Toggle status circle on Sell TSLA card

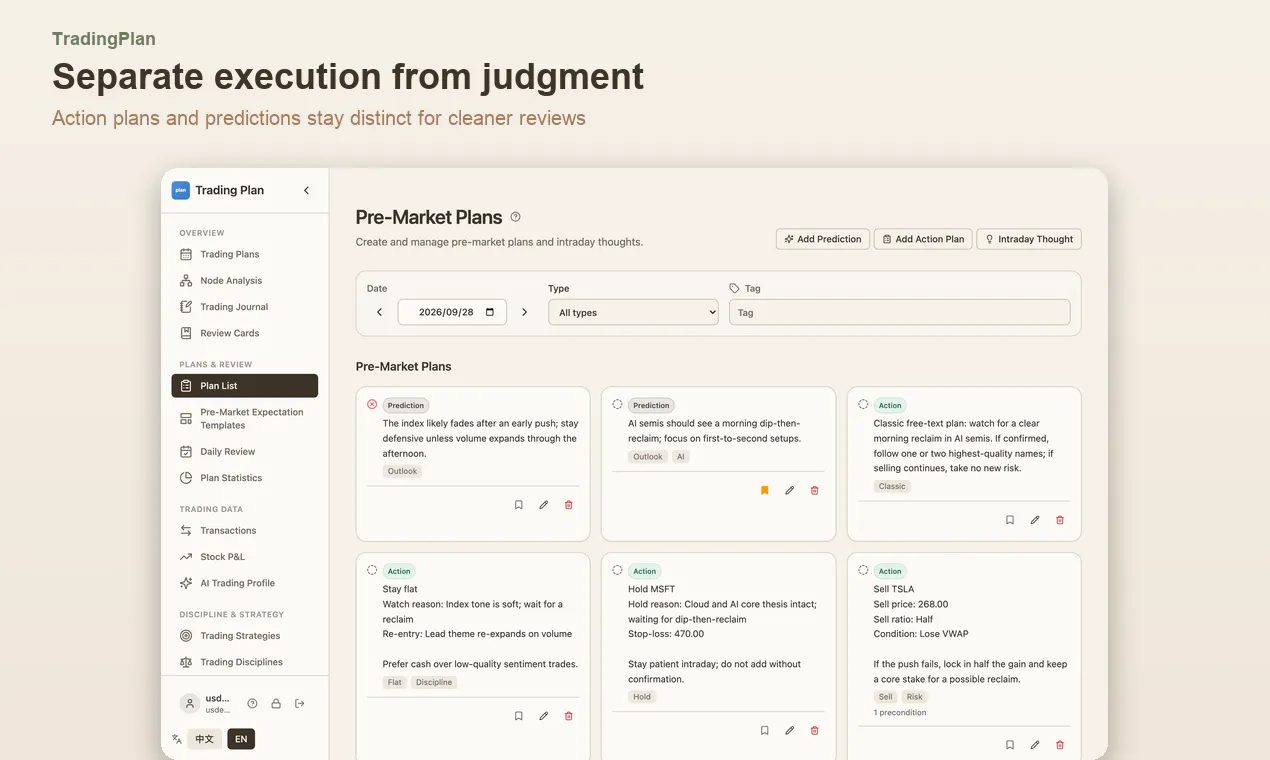[x=863, y=571]
